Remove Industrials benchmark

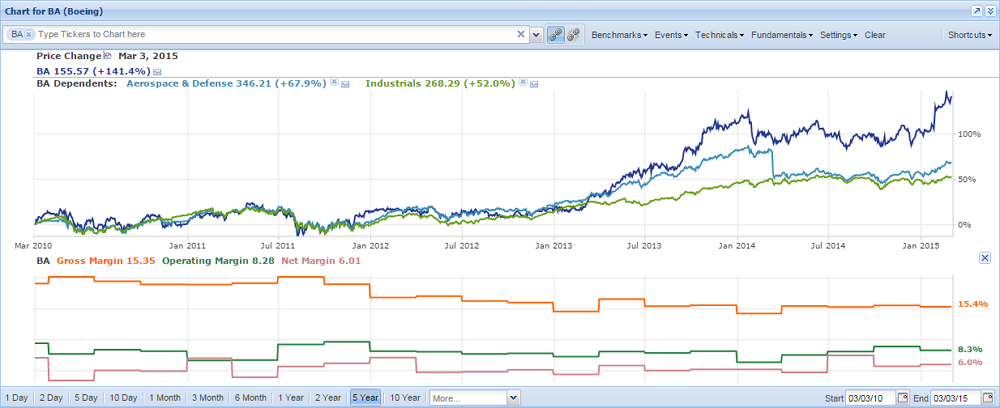pyautogui.click(x=522, y=83)
